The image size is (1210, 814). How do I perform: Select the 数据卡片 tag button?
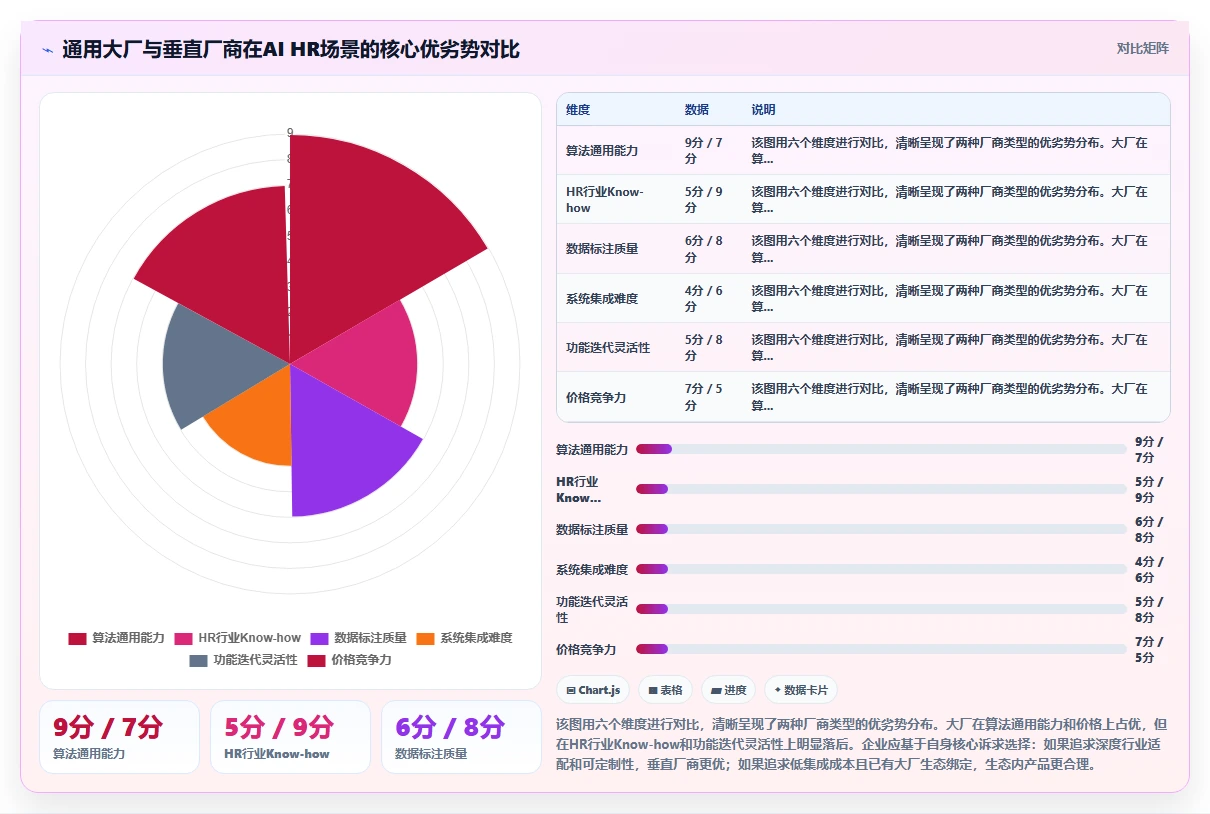801,690
